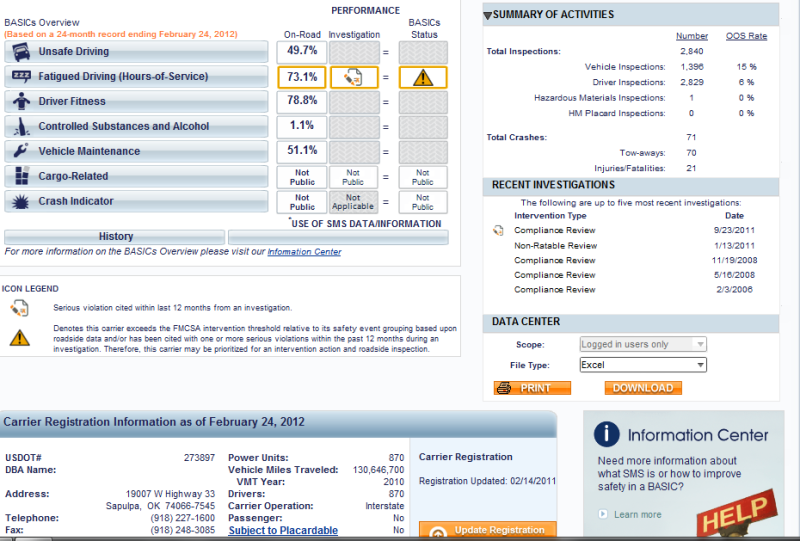Click the serious violation icon in legend
Viewport: 800px width, 541px height.
[x=19, y=308]
